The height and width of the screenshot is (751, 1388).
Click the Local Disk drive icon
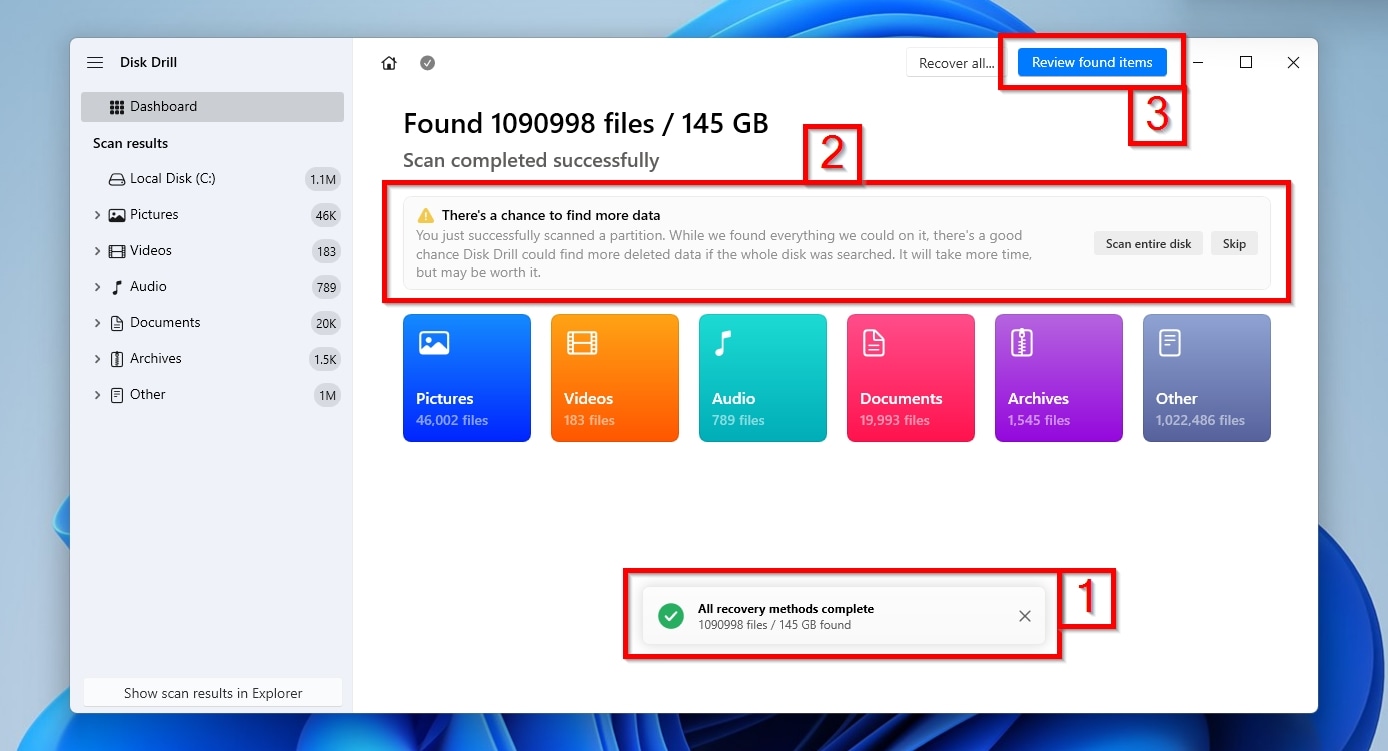point(116,179)
